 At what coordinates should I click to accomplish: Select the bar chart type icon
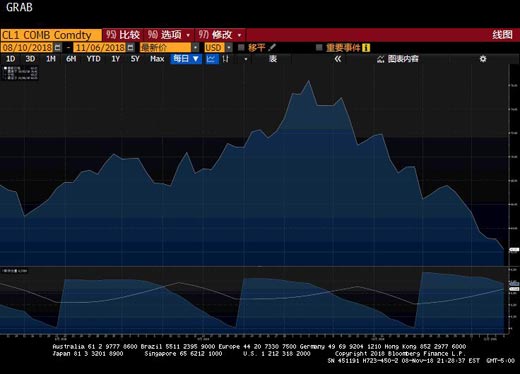226,59
